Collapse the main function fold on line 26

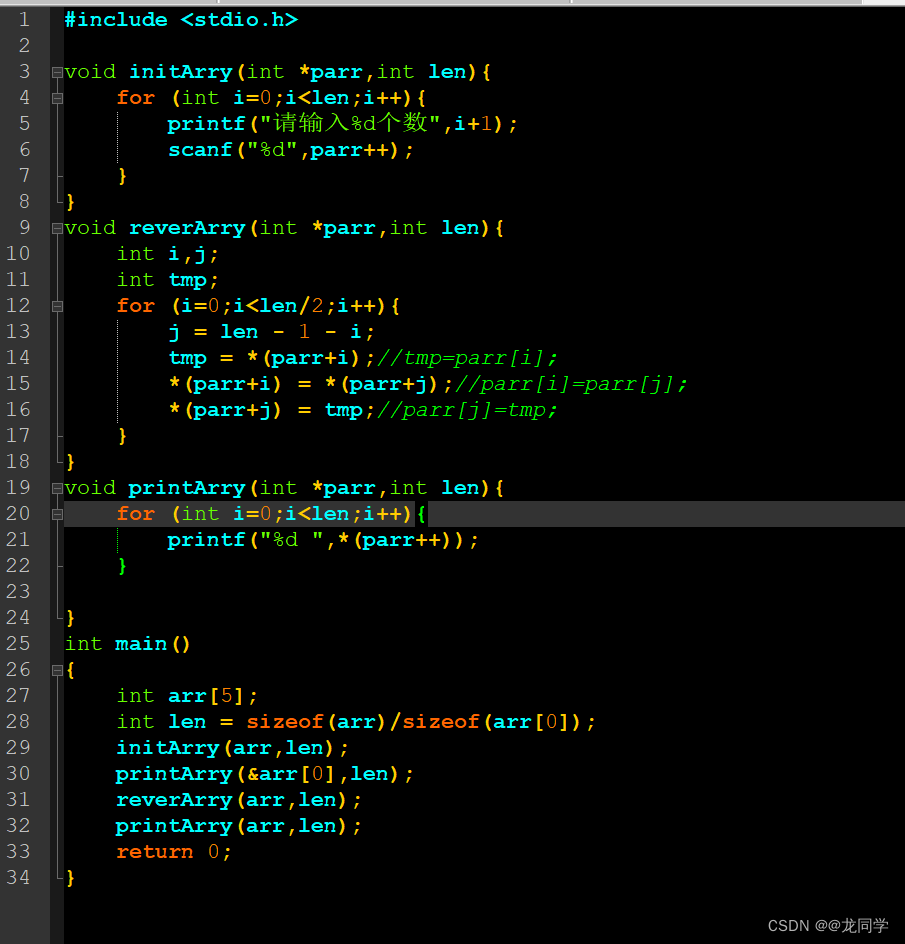57,670
